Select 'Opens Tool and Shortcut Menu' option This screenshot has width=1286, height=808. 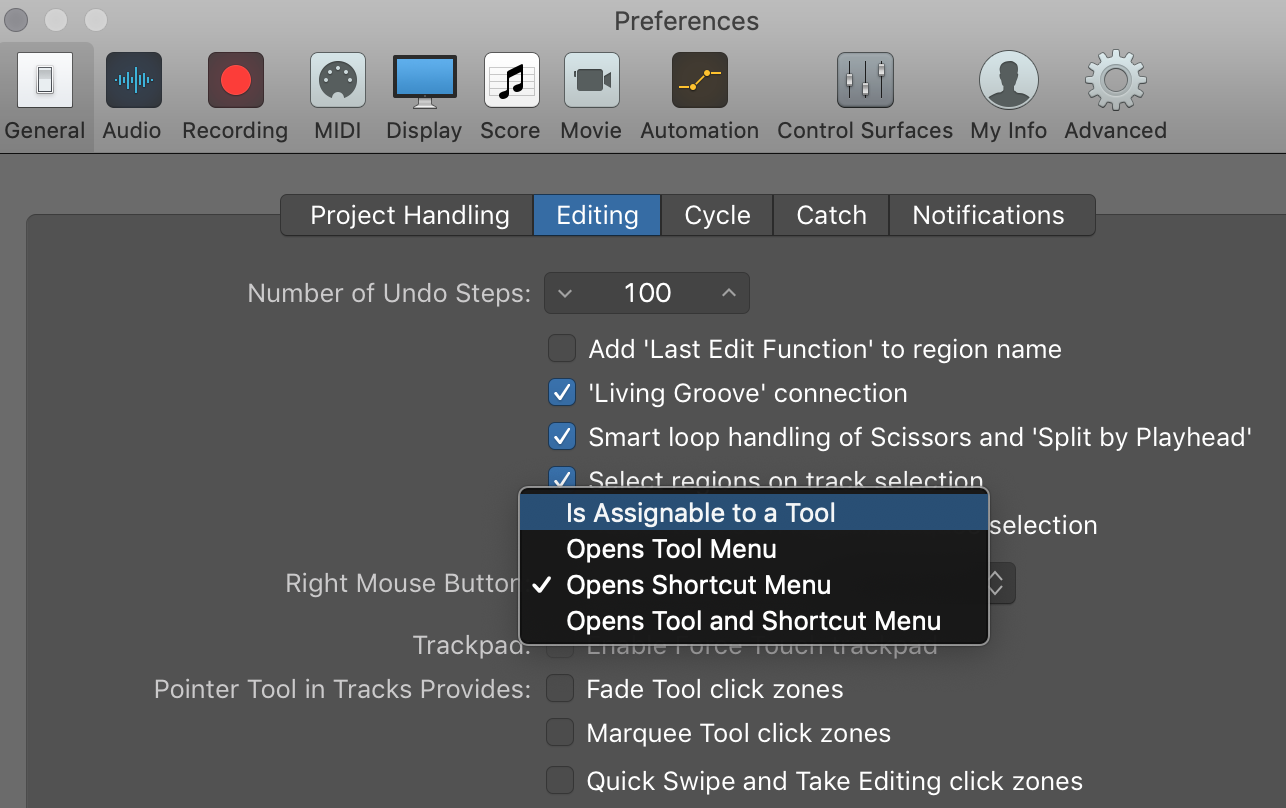(753, 621)
